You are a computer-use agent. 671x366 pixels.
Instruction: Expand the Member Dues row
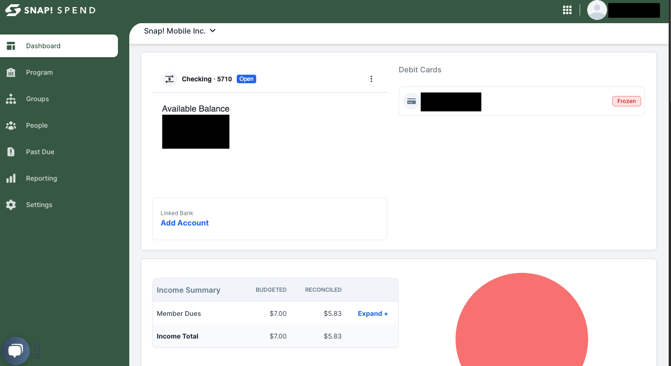click(373, 314)
